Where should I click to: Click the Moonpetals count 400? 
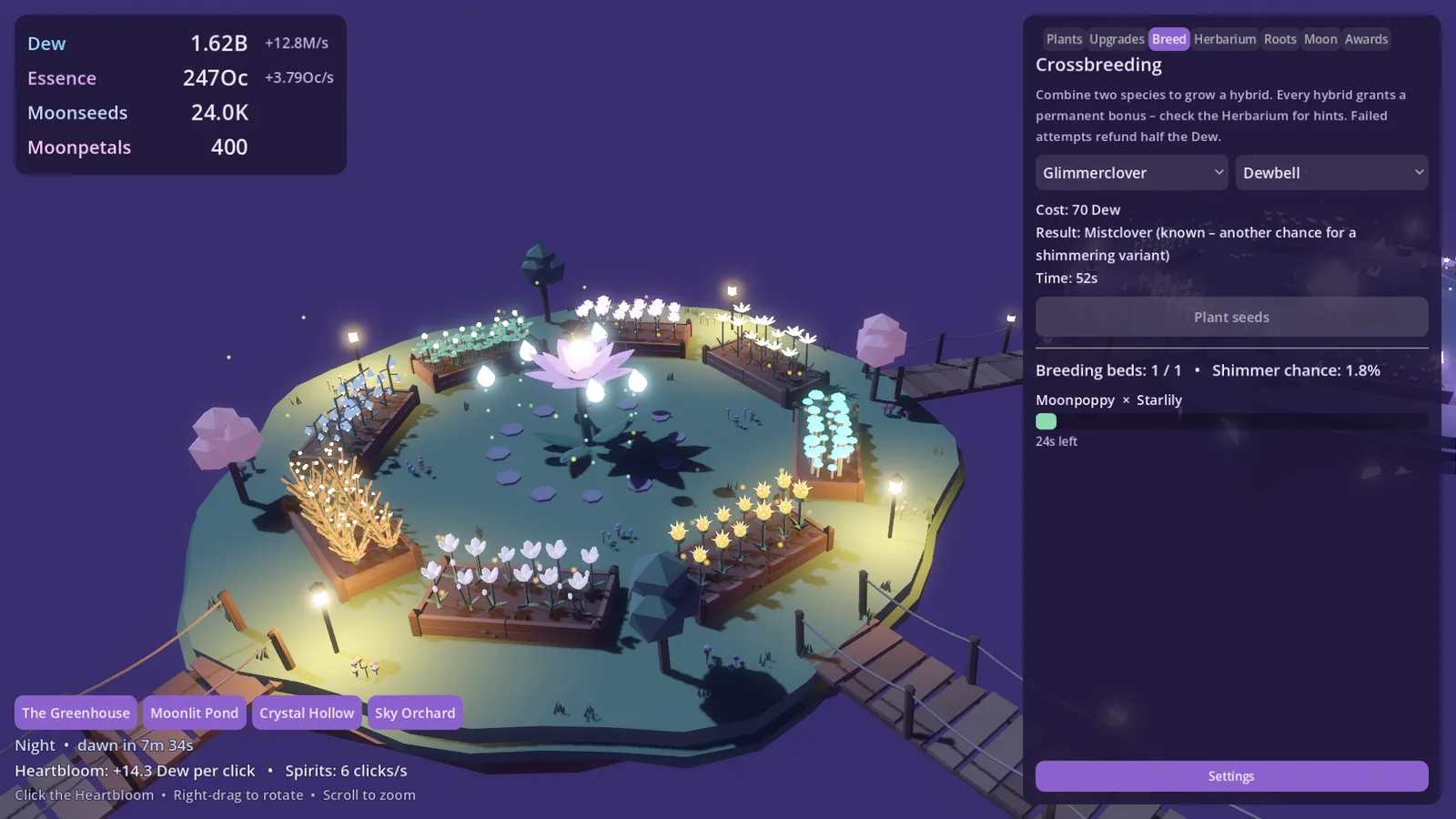(229, 147)
